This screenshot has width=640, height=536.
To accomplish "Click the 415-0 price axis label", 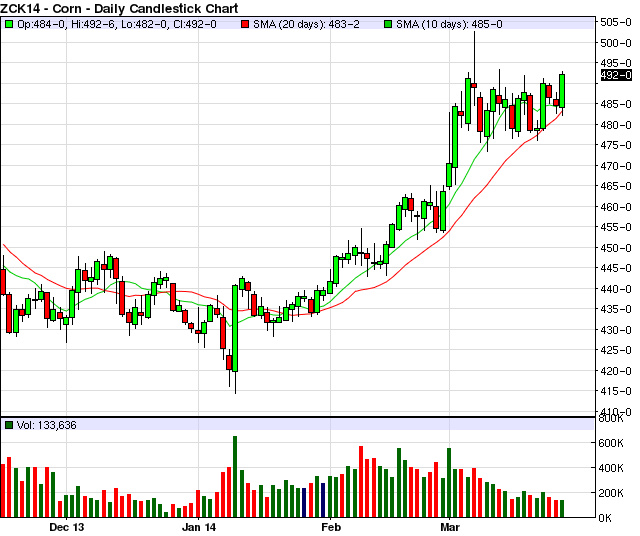I will coord(616,391).
